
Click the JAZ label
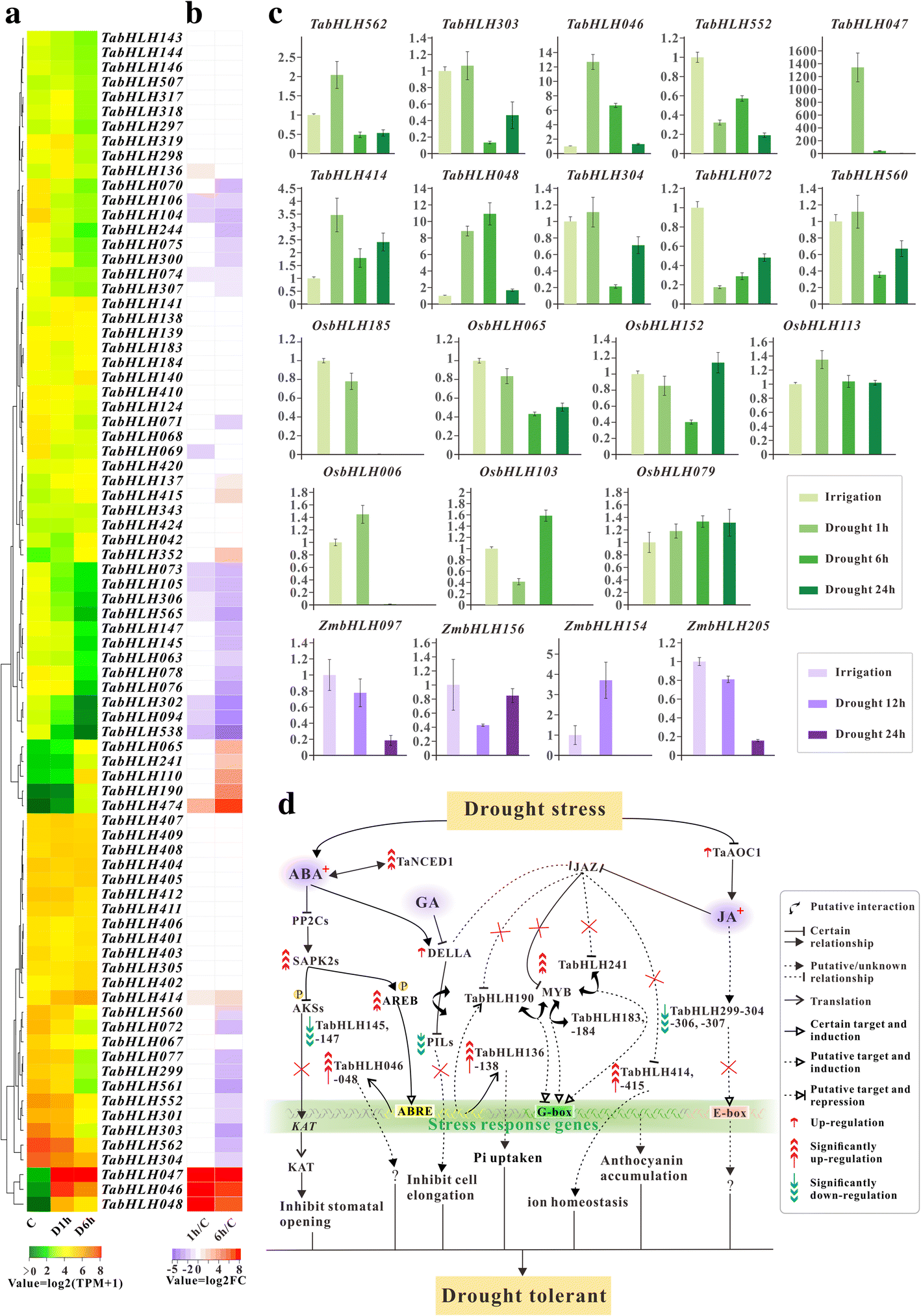(x=585, y=867)
